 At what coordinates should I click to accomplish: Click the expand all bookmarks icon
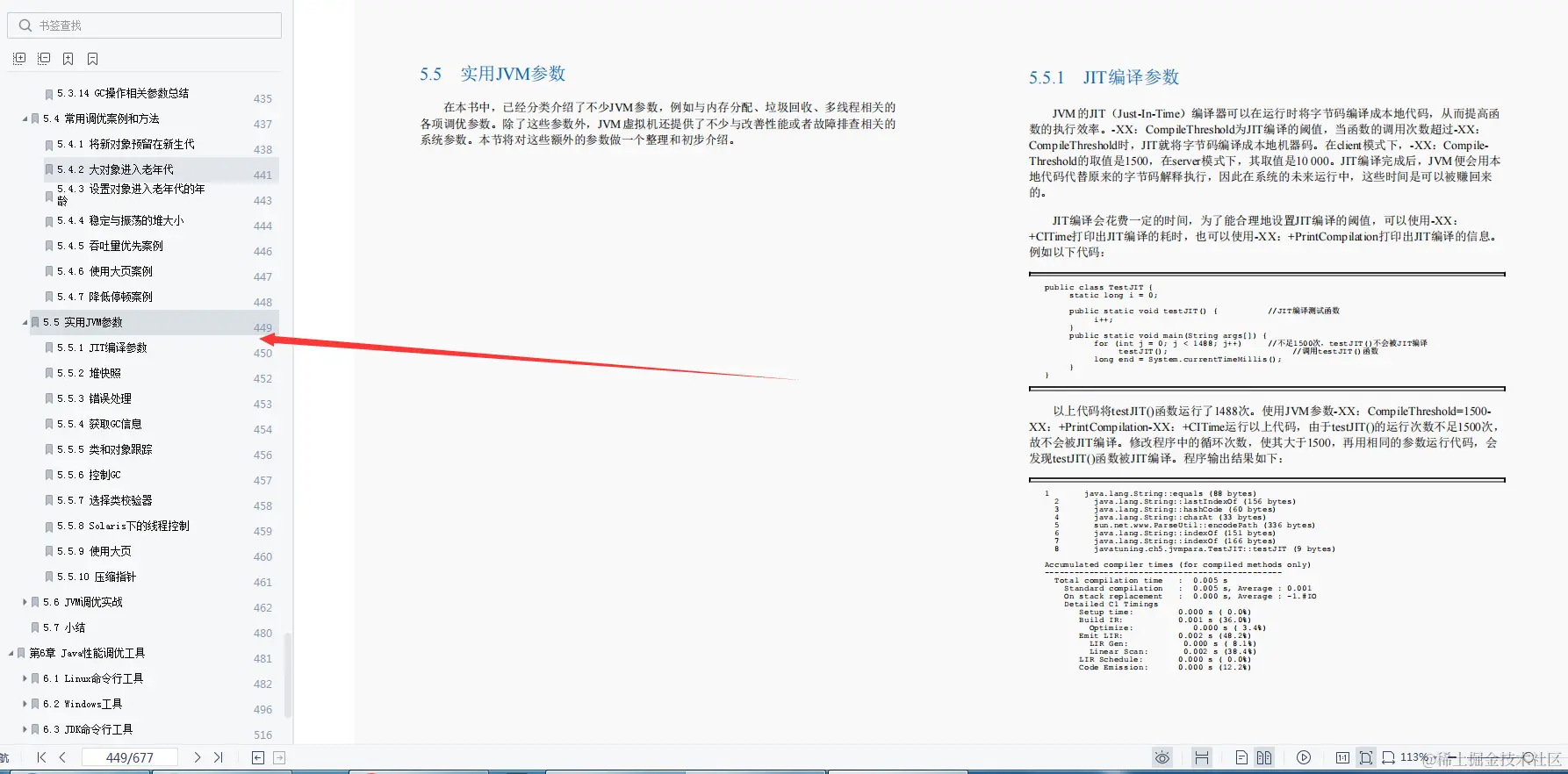[19, 59]
